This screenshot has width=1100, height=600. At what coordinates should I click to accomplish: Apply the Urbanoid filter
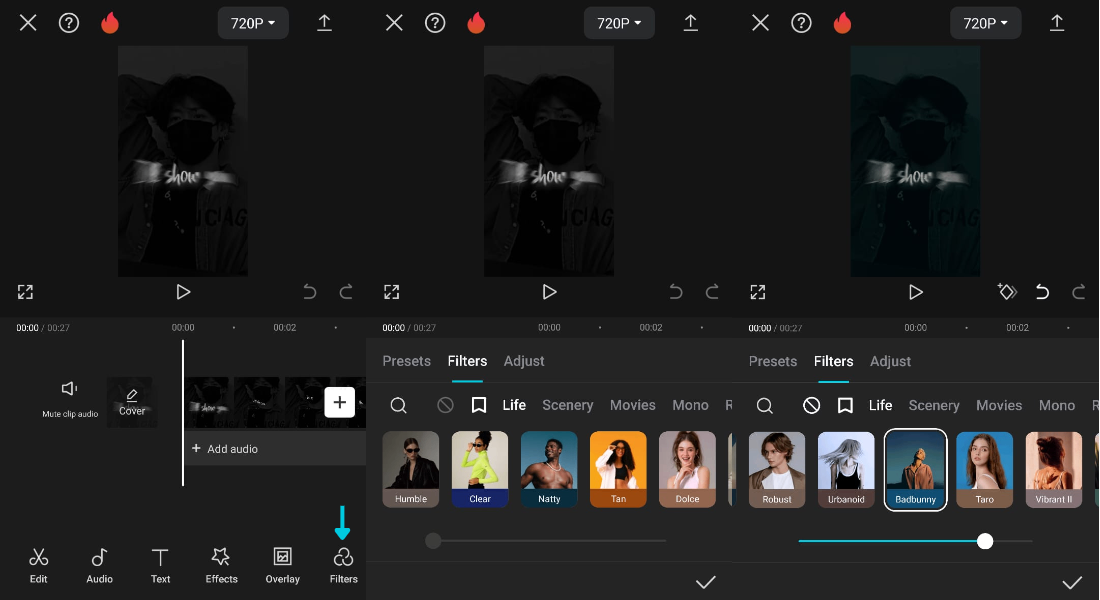(x=846, y=469)
